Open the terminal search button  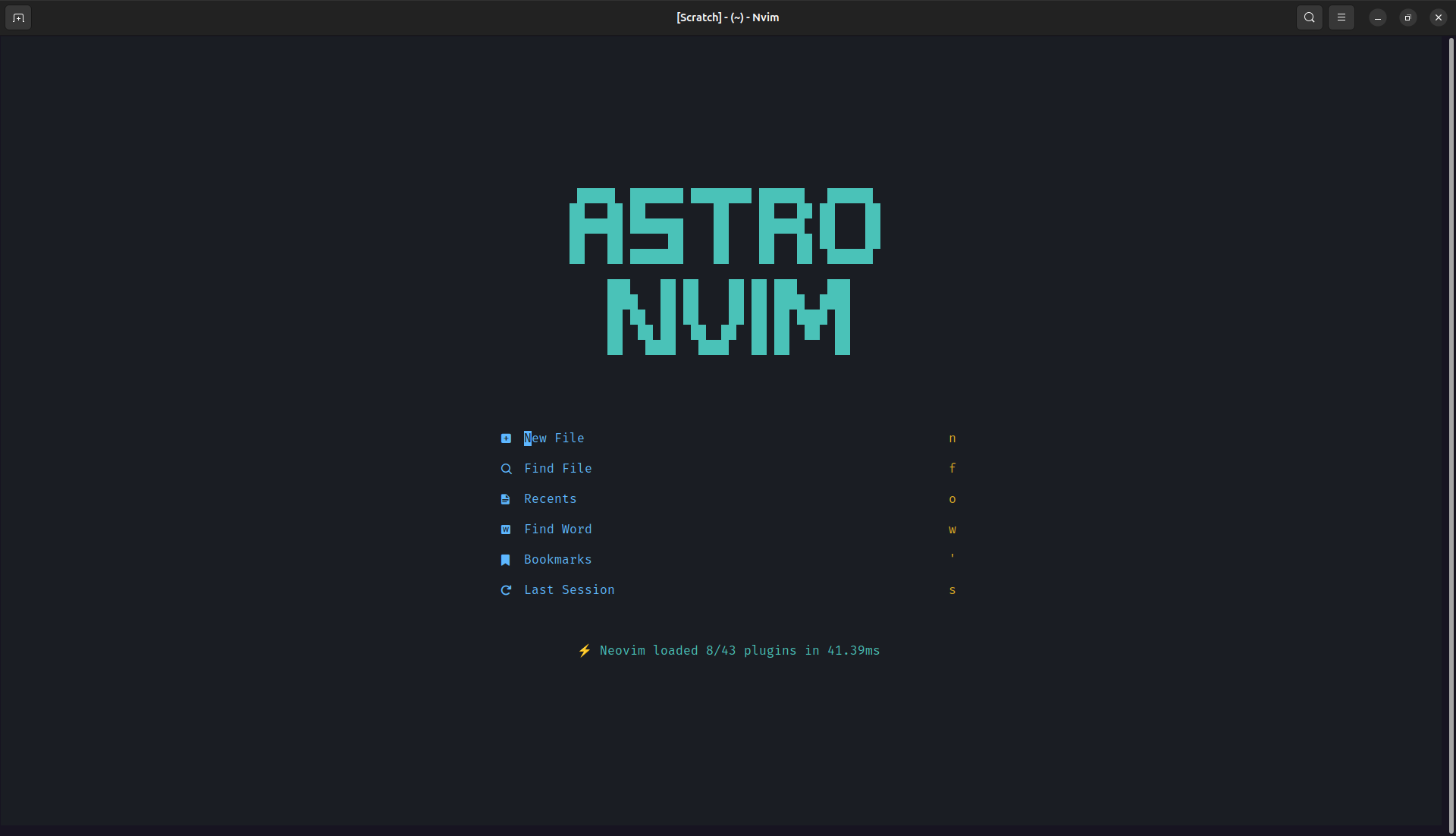point(1310,17)
